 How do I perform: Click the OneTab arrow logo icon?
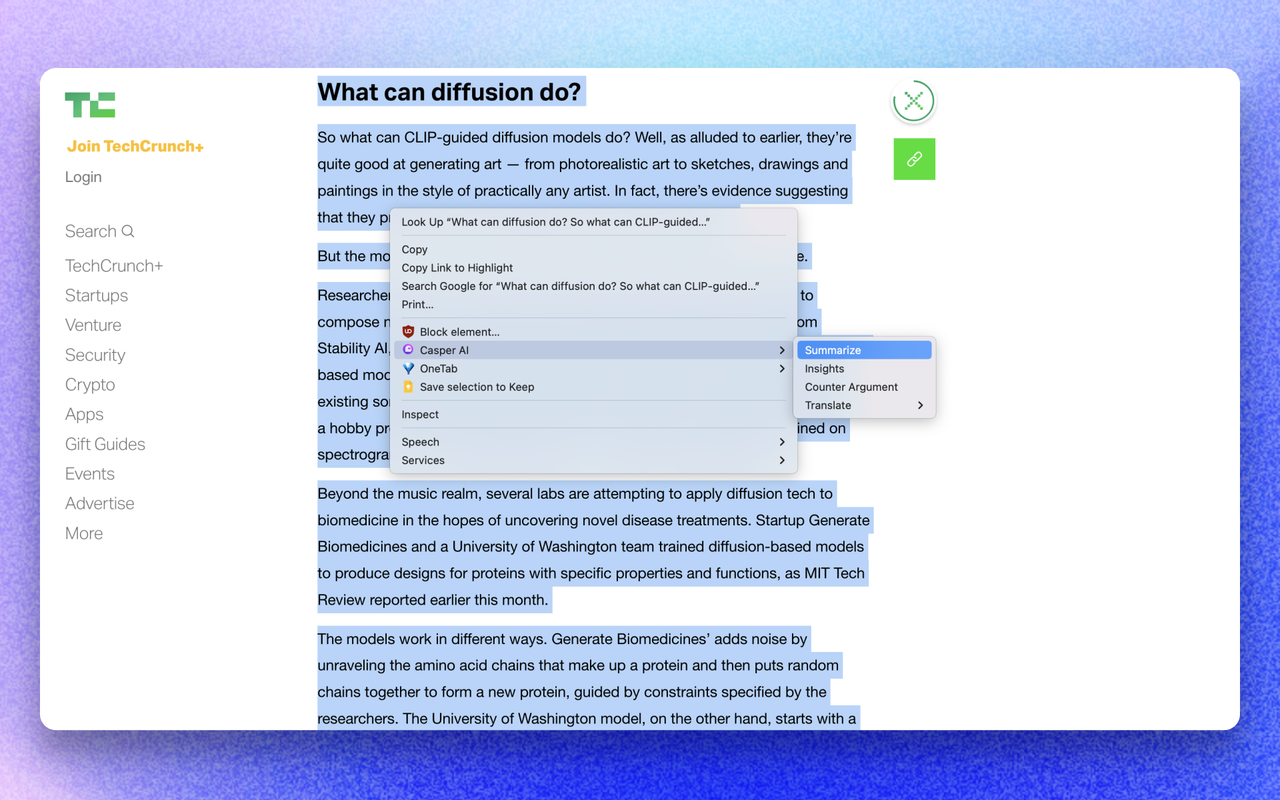pyautogui.click(x=407, y=368)
